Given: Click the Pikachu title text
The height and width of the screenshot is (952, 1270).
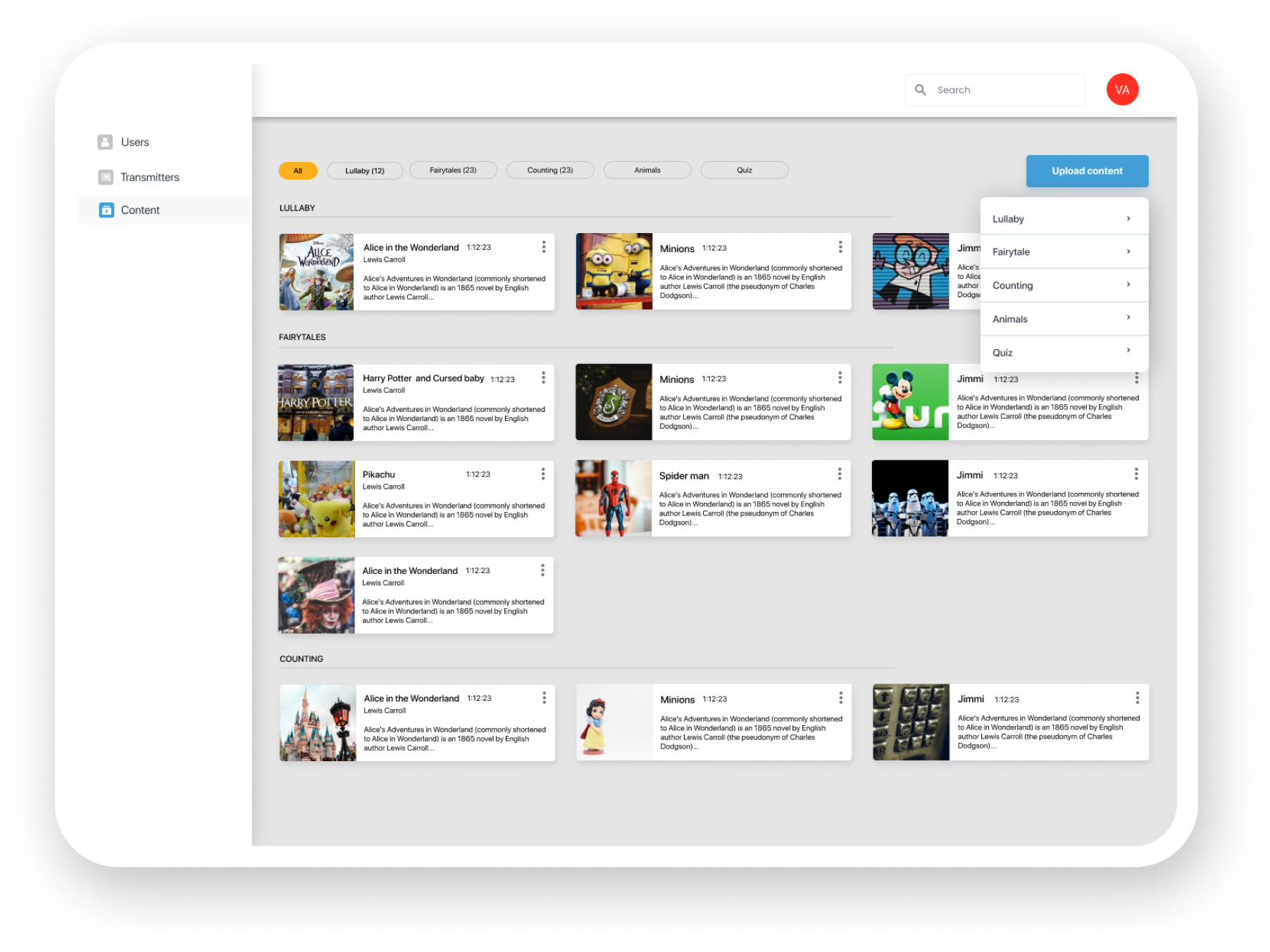Looking at the screenshot, I should [379, 475].
